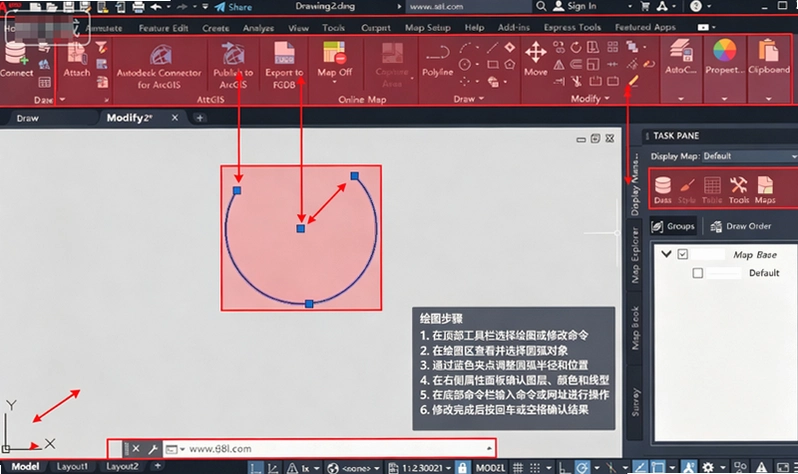Open the Map Off dropdown arrow
798x474 pixels.
(334, 82)
